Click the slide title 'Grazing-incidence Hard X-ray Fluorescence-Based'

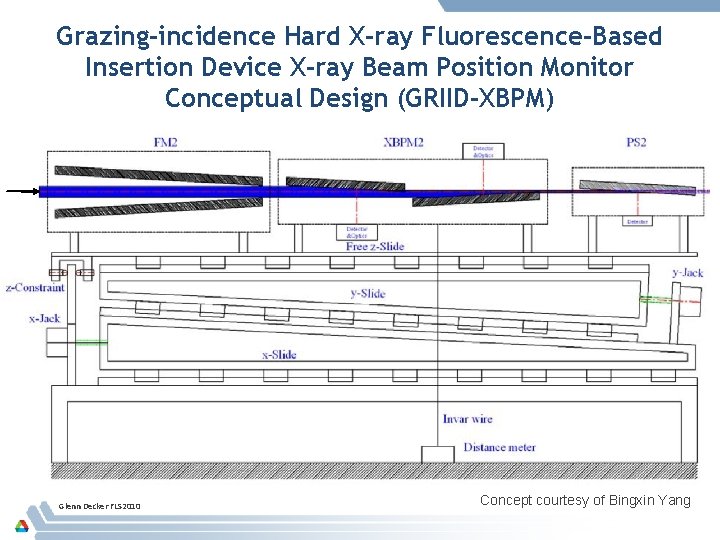tap(359, 37)
